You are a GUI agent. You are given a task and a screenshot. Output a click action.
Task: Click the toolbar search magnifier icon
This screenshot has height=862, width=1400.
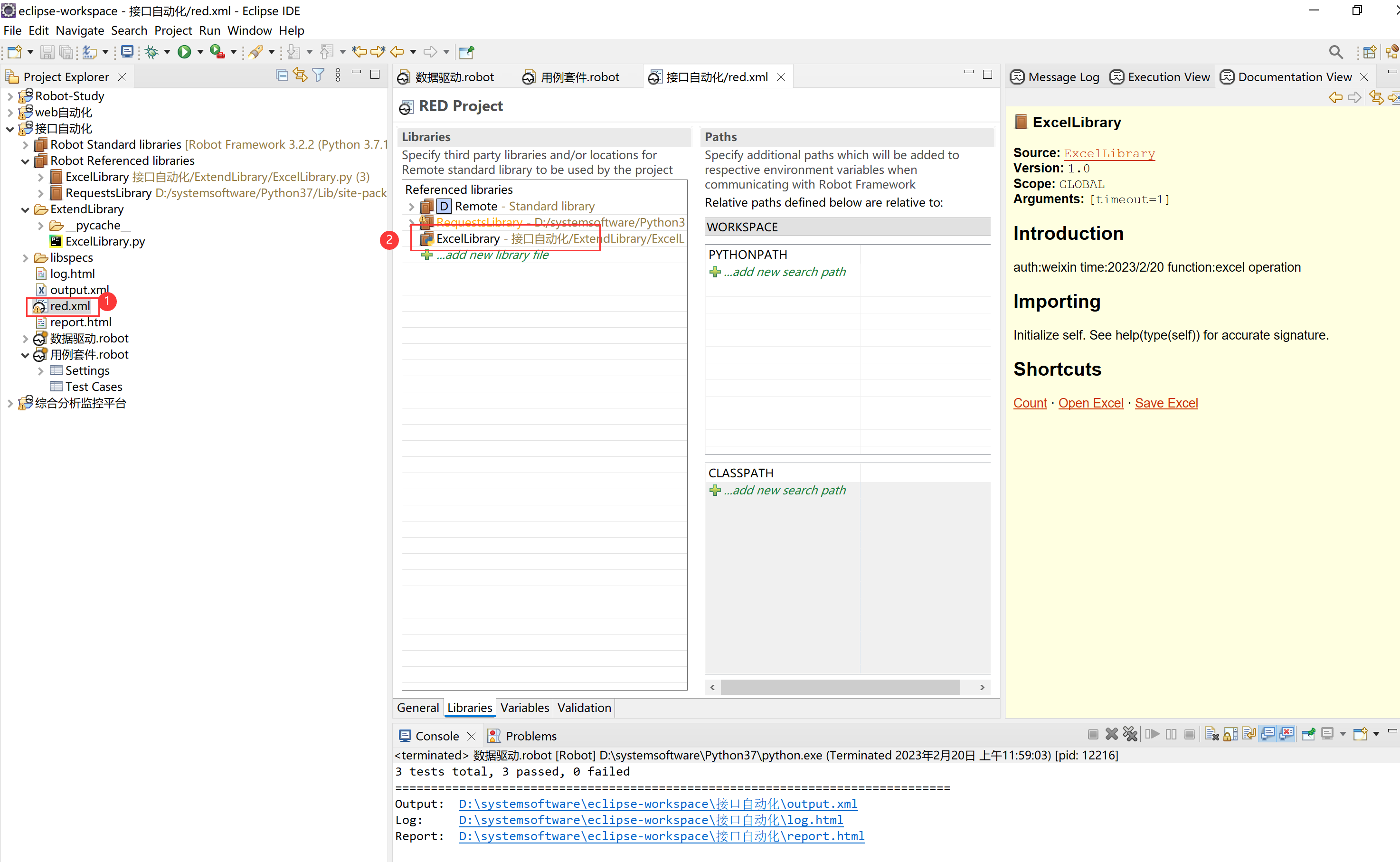click(x=1335, y=52)
